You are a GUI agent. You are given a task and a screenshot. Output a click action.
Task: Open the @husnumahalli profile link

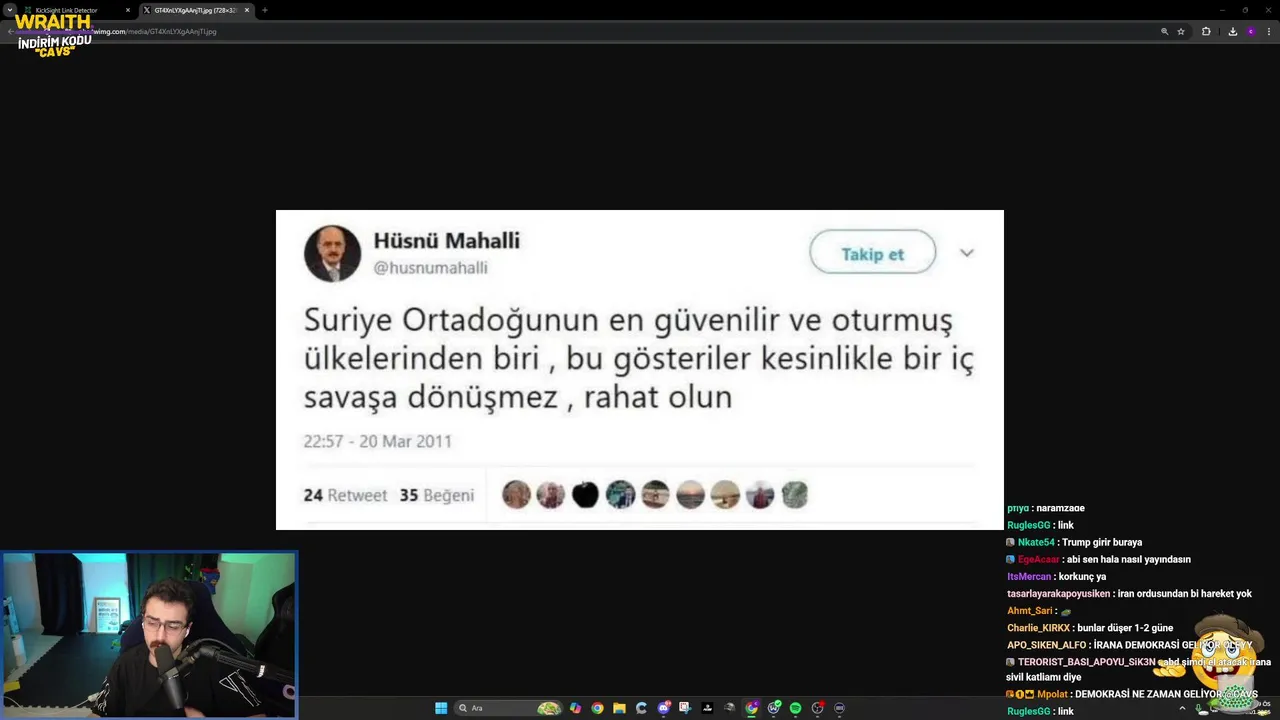pos(431,268)
